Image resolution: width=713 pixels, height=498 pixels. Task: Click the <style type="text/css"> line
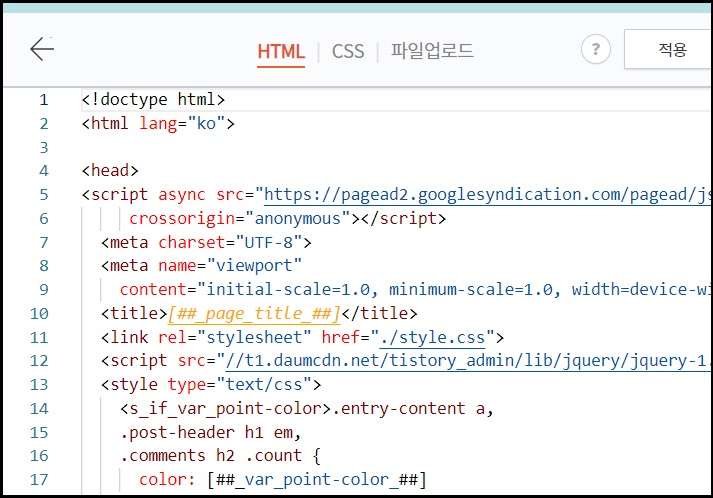pyautogui.click(x=211, y=385)
